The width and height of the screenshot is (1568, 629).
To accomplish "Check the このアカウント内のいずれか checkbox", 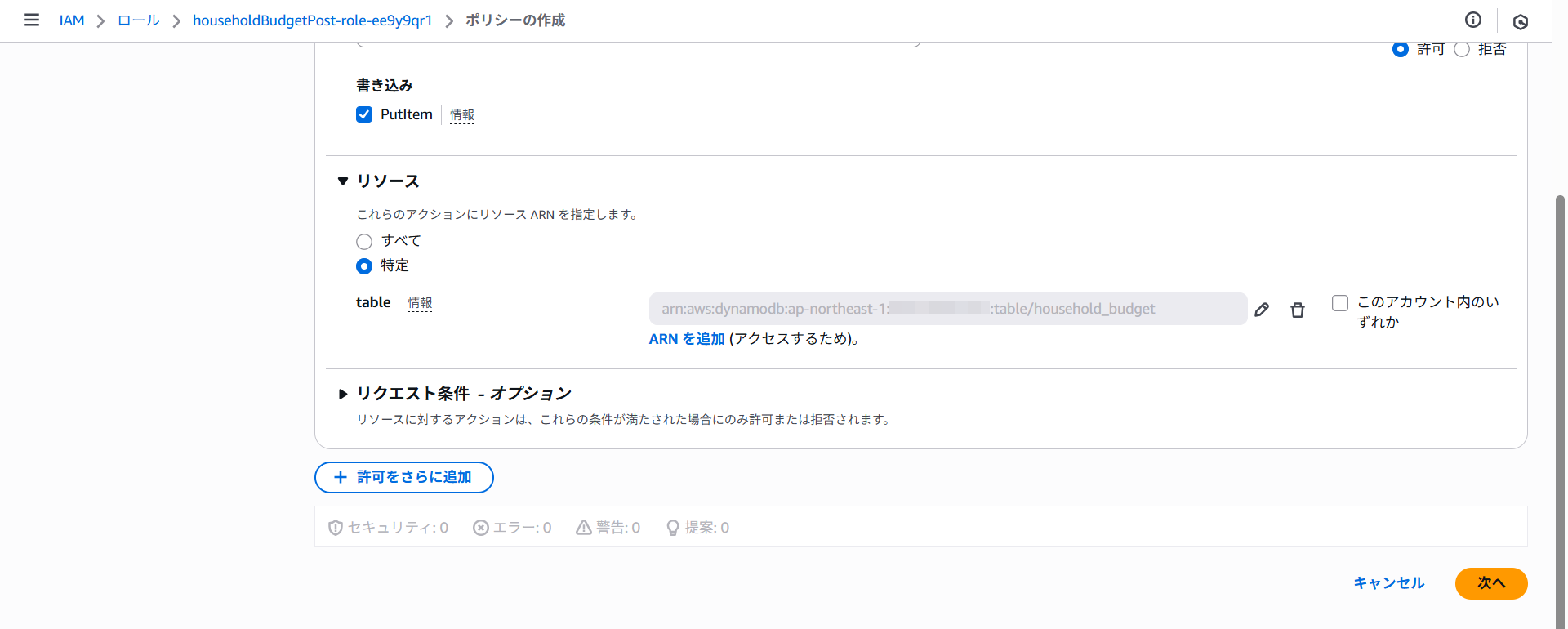I will pos(1339,303).
